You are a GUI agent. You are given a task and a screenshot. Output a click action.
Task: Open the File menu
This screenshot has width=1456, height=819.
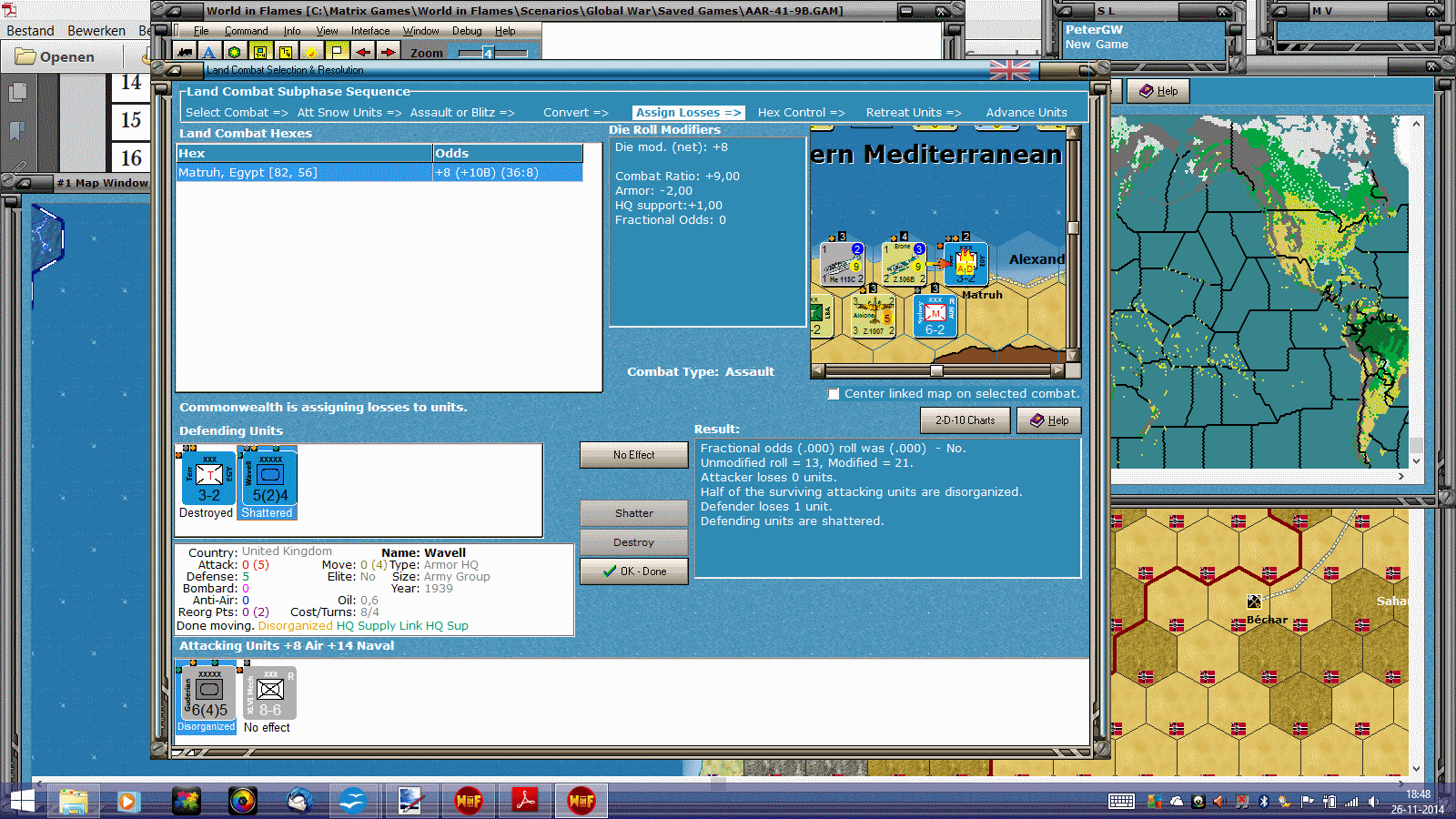click(201, 31)
